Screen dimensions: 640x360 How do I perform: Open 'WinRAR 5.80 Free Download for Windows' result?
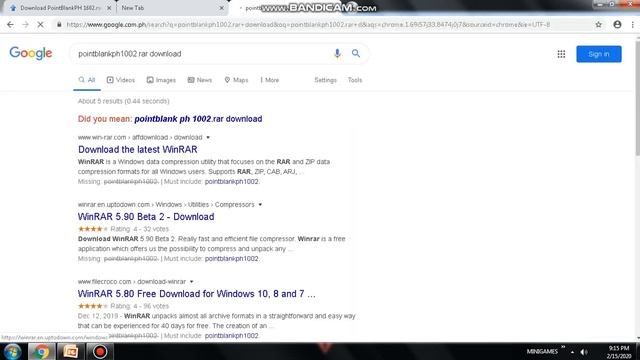coord(196,294)
